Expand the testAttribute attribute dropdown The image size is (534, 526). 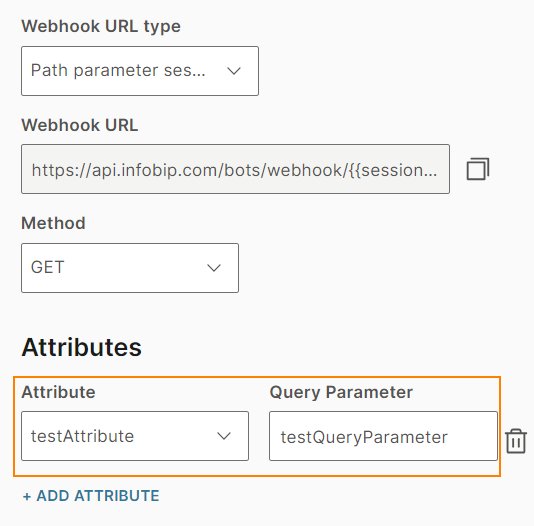tap(135, 436)
